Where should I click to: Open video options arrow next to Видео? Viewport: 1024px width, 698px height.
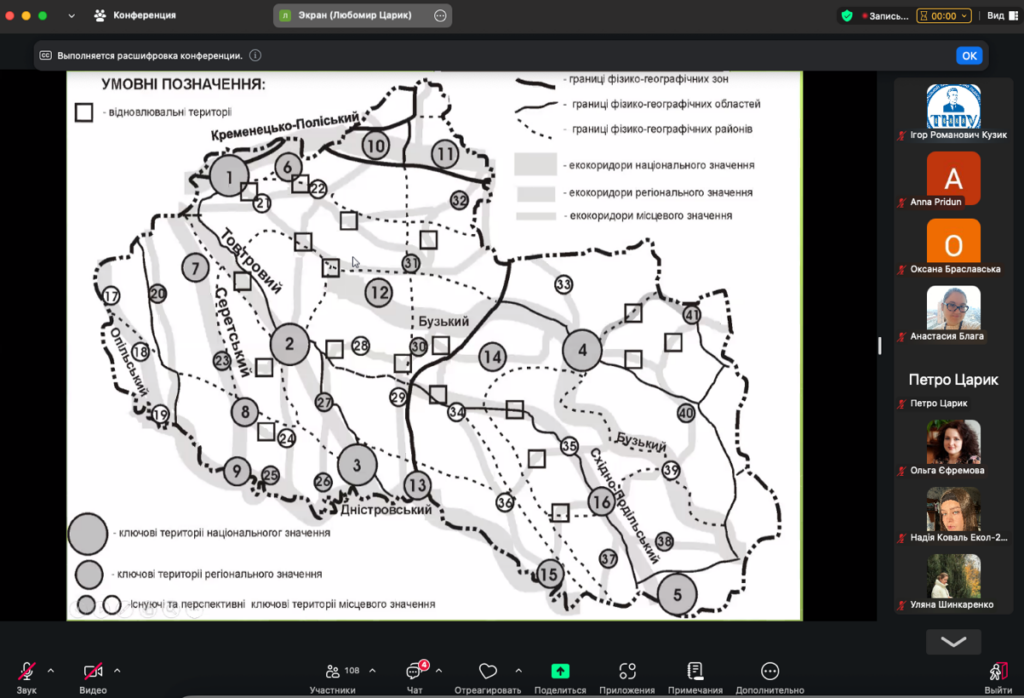[117, 670]
